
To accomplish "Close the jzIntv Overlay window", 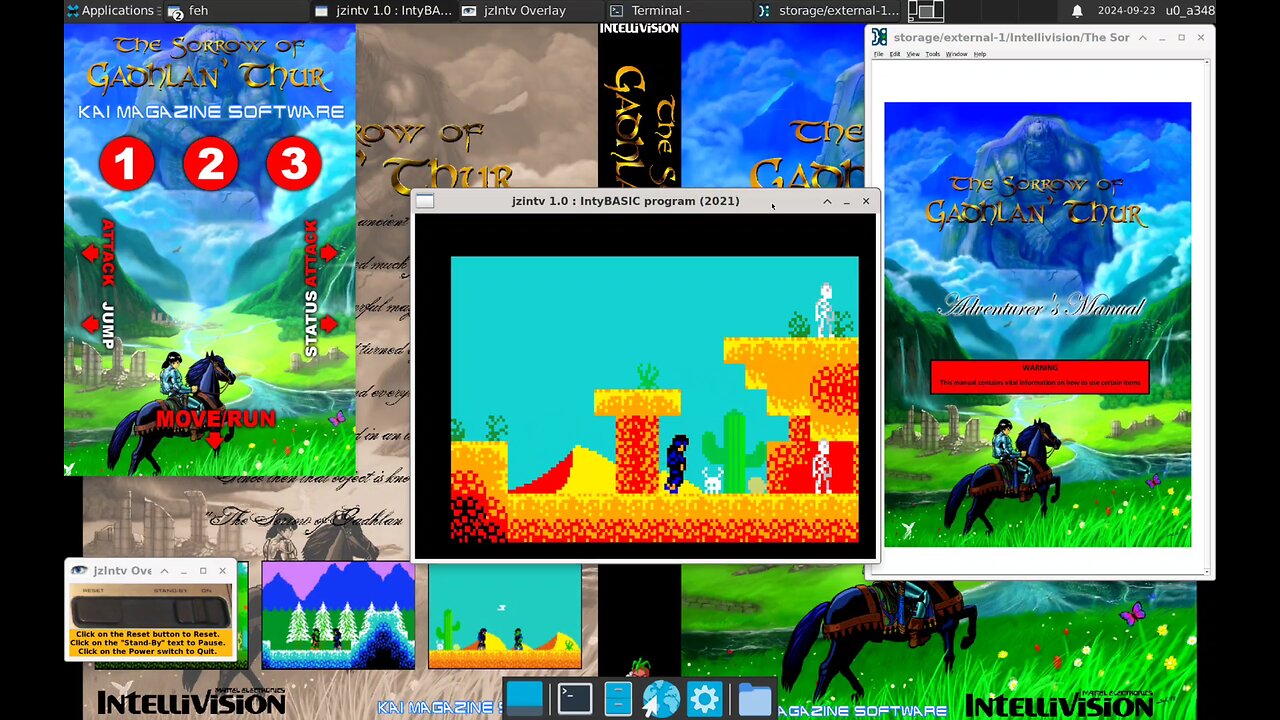I will [x=222, y=571].
